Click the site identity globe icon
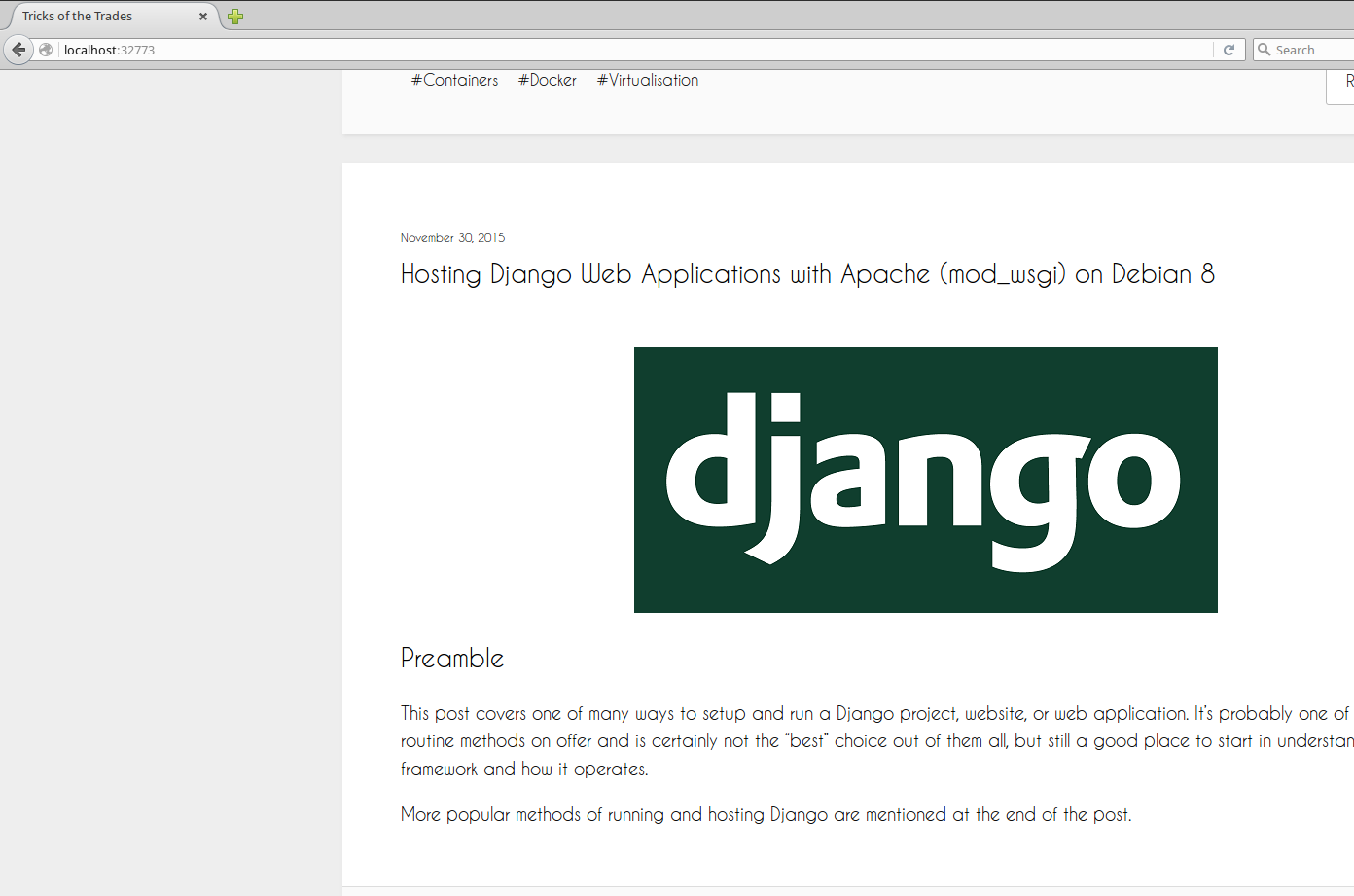This screenshot has width=1354, height=896. [x=46, y=50]
